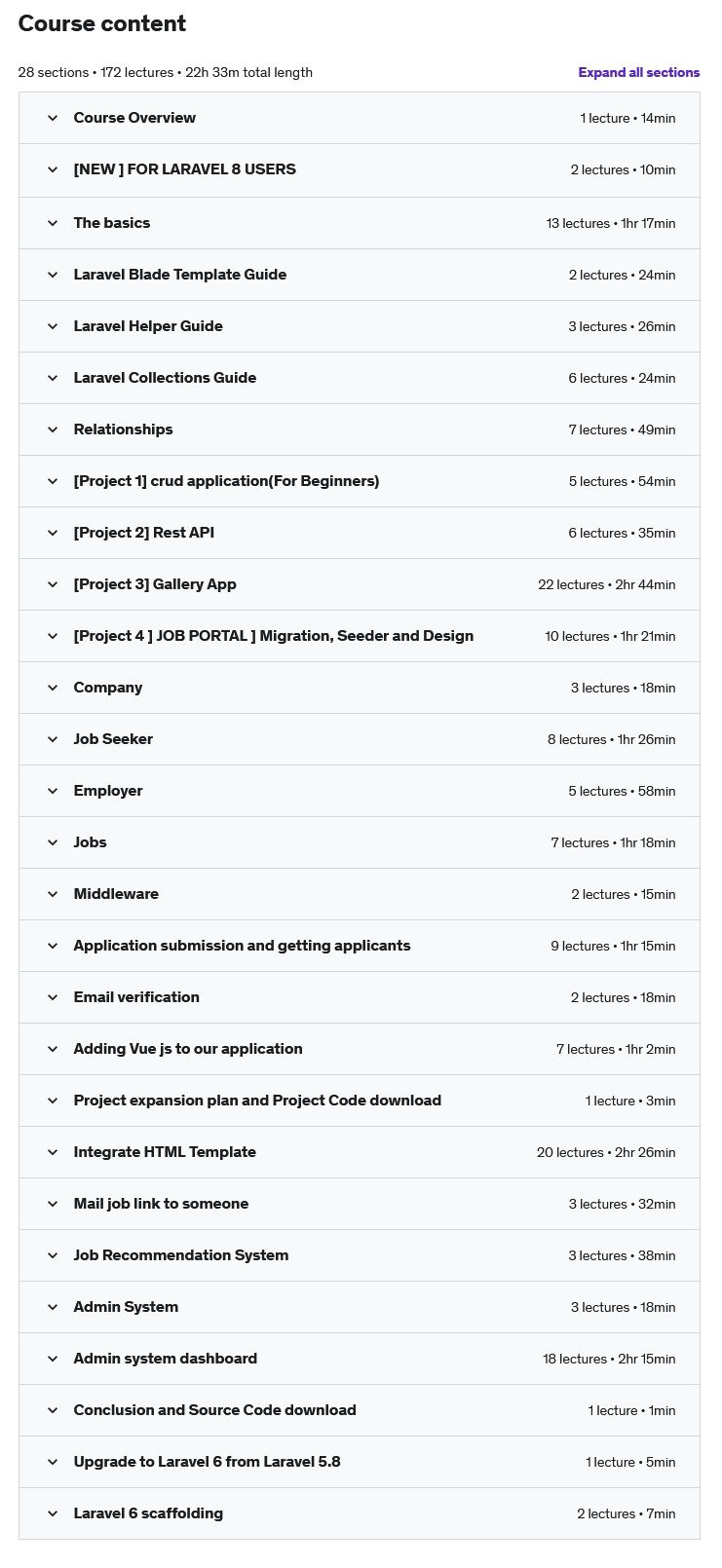Toggle open the Middleware section
Screen dimensions: 722x1568
[116, 894]
